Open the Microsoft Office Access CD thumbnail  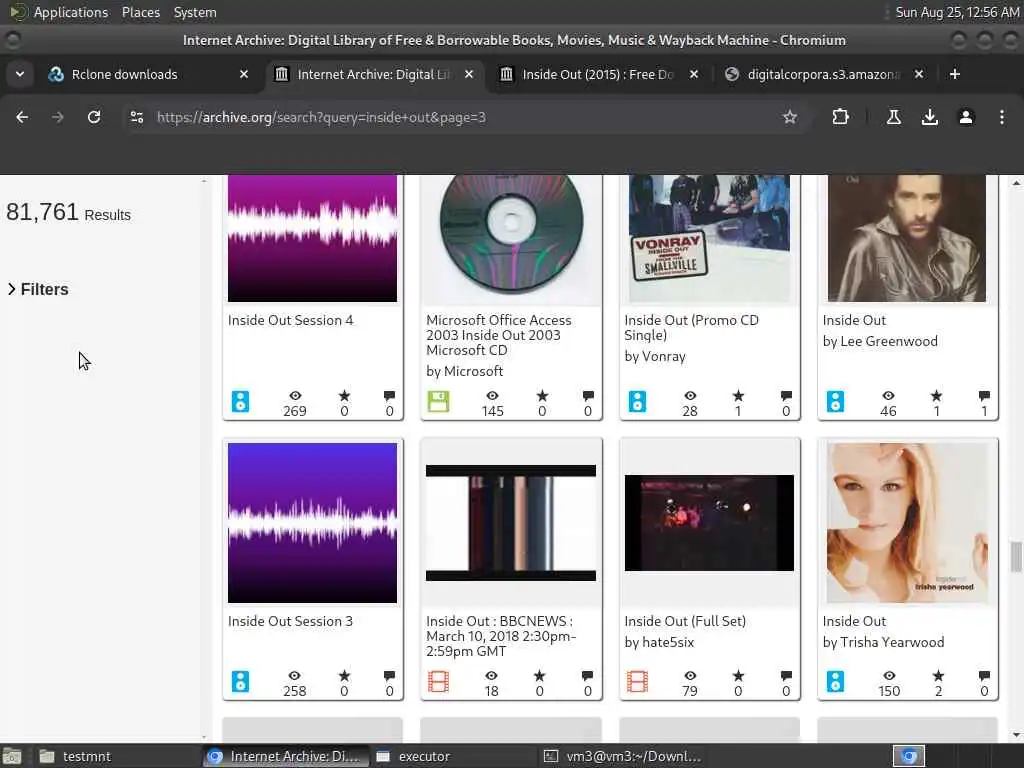[511, 238]
